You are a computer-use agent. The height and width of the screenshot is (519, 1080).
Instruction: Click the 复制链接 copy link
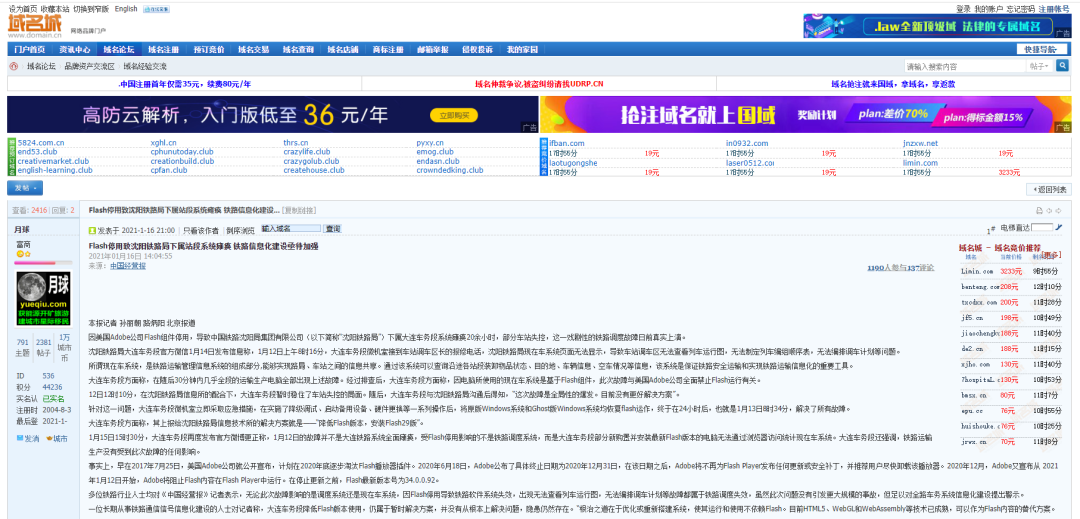click(300, 210)
